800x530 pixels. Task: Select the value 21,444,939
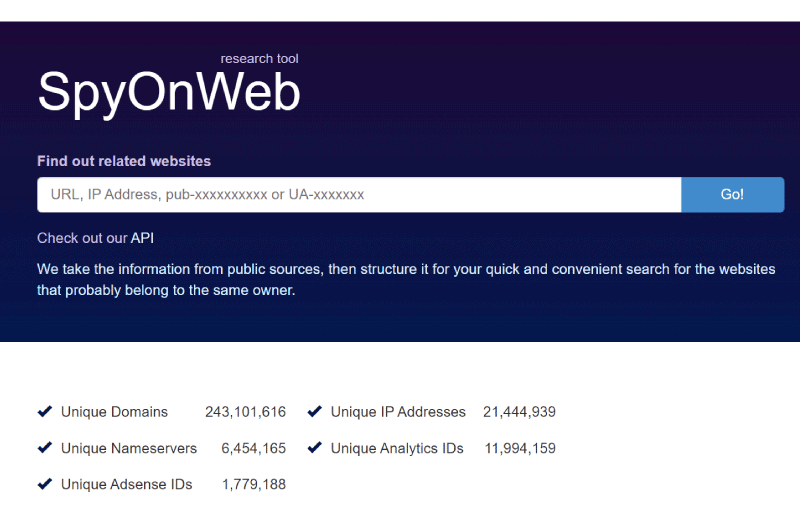(519, 412)
